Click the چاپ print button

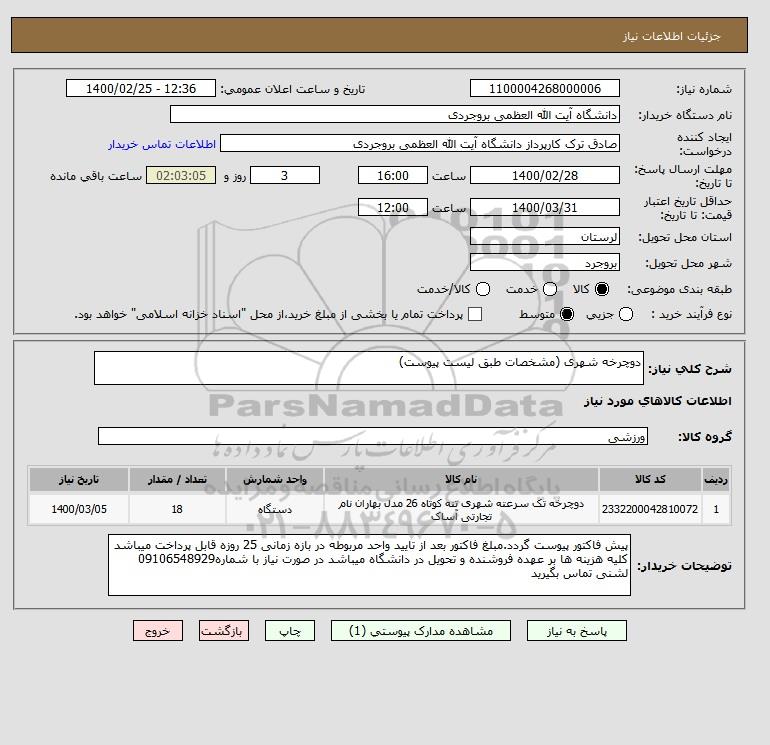(x=290, y=631)
